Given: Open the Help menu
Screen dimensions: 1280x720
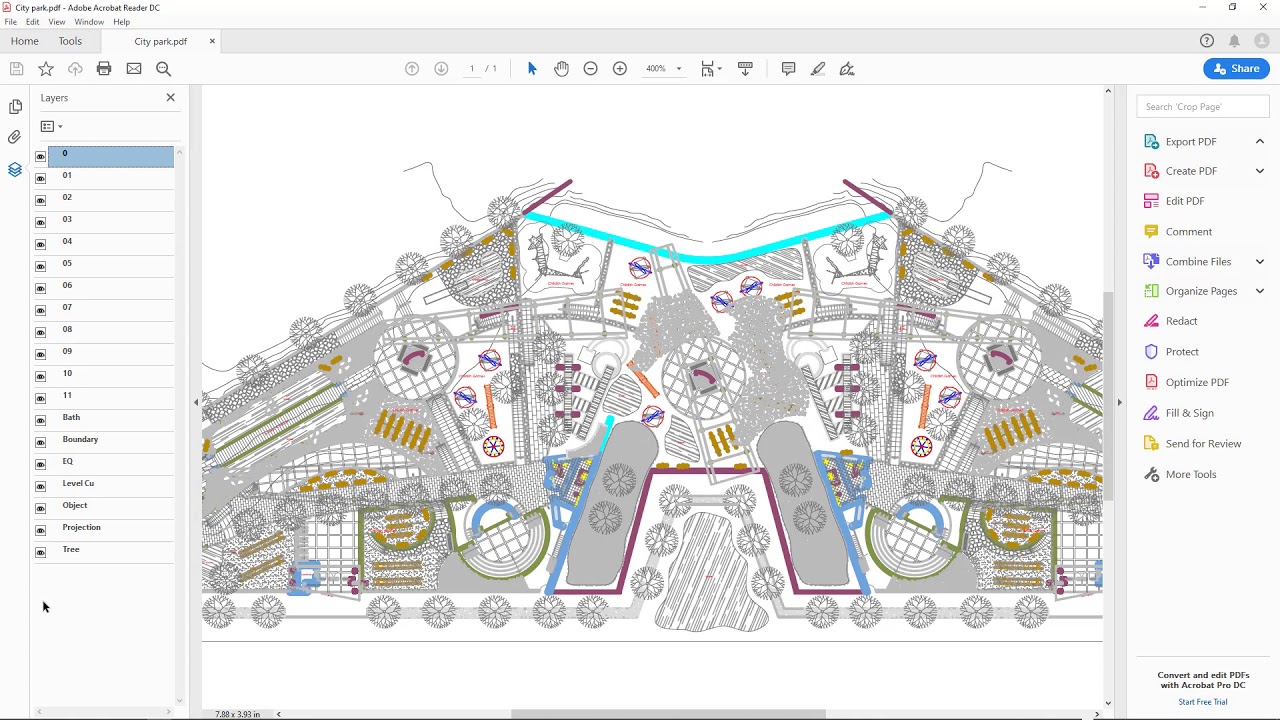Looking at the screenshot, I should 121,22.
